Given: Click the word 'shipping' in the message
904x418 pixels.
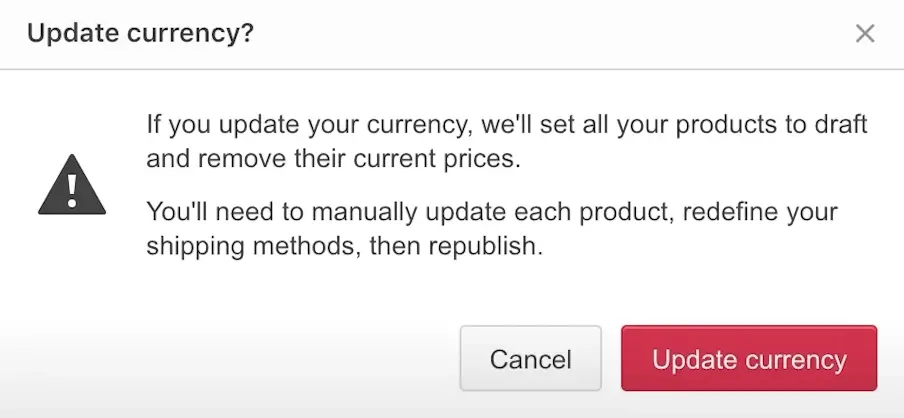Looking at the screenshot, I should pyautogui.click(x=195, y=247).
